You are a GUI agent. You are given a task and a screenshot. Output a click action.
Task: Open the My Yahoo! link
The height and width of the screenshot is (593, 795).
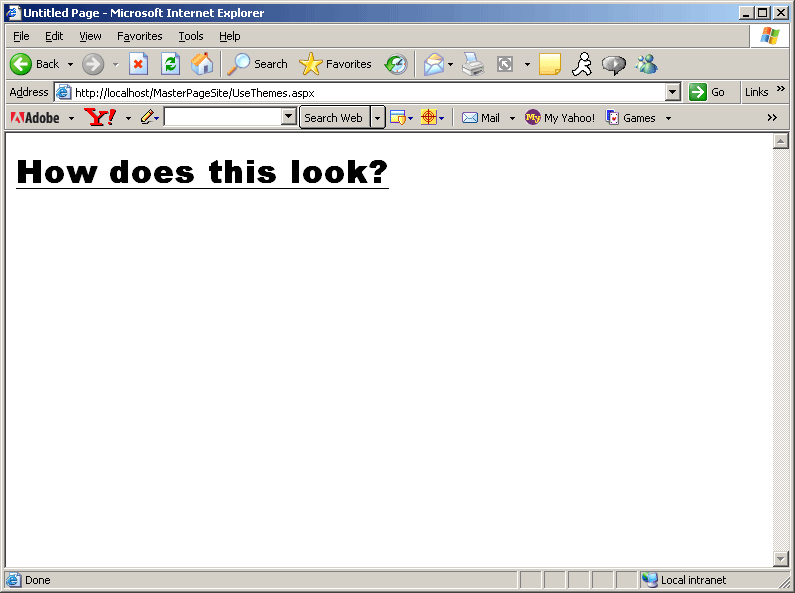(560, 118)
